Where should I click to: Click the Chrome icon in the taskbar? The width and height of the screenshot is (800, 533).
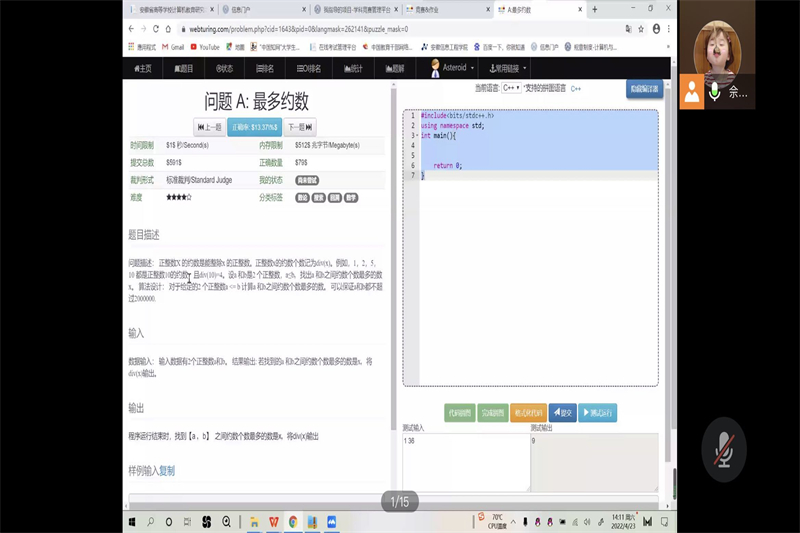293,522
